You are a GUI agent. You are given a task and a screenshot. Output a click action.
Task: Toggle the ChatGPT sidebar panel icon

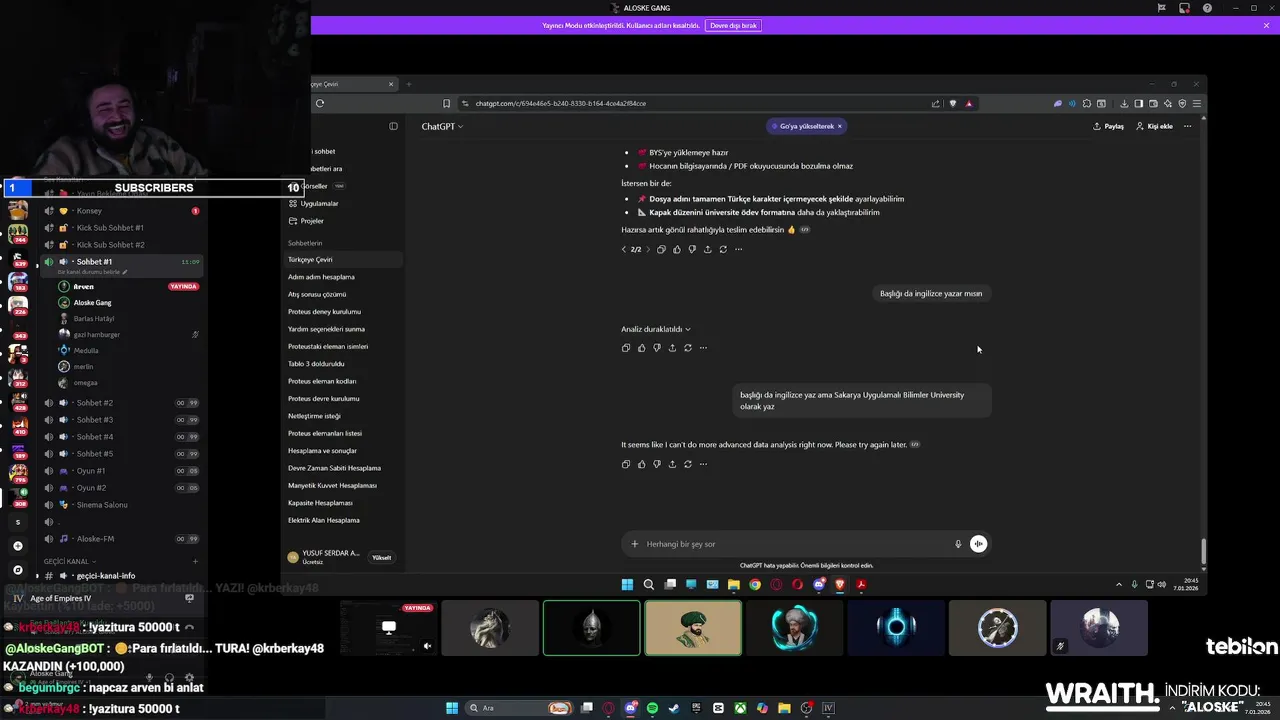coord(393,126)
